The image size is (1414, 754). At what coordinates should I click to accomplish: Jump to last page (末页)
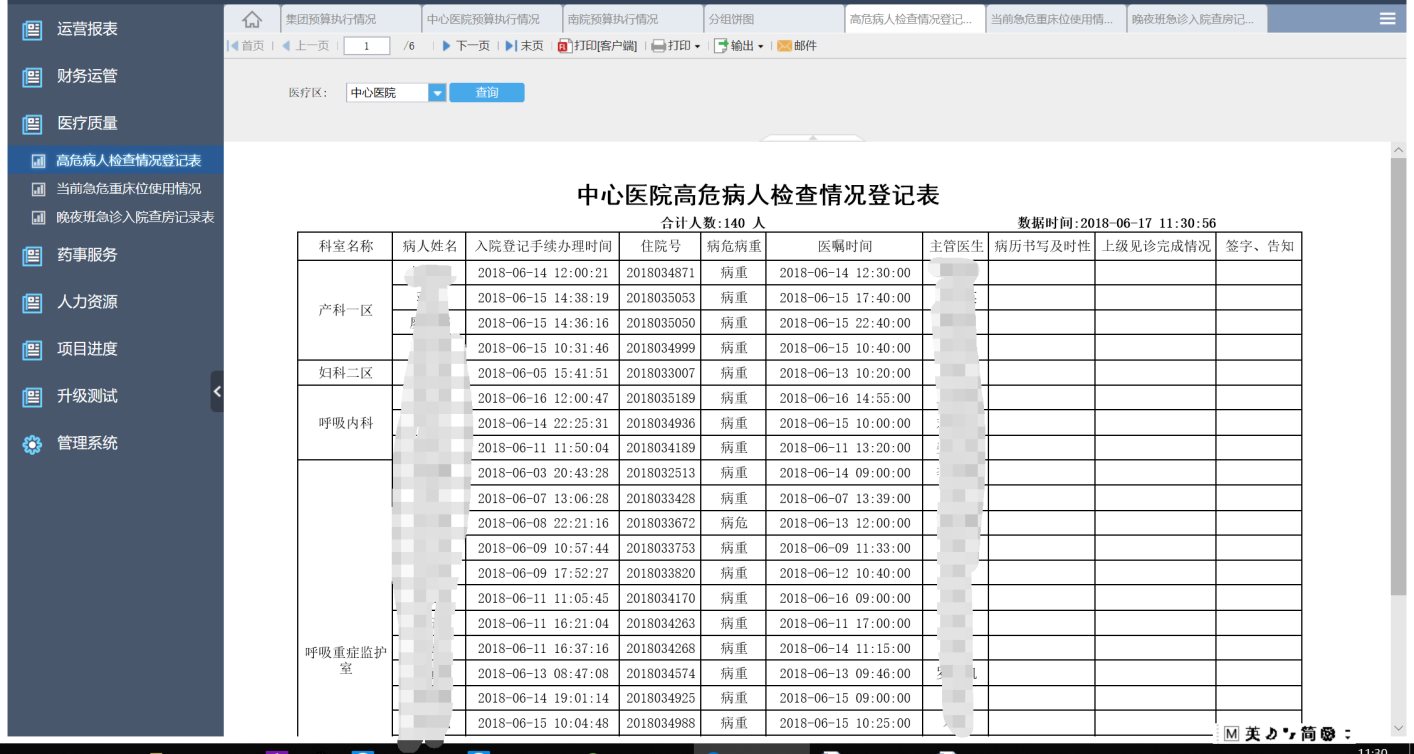tap(525, 46)
